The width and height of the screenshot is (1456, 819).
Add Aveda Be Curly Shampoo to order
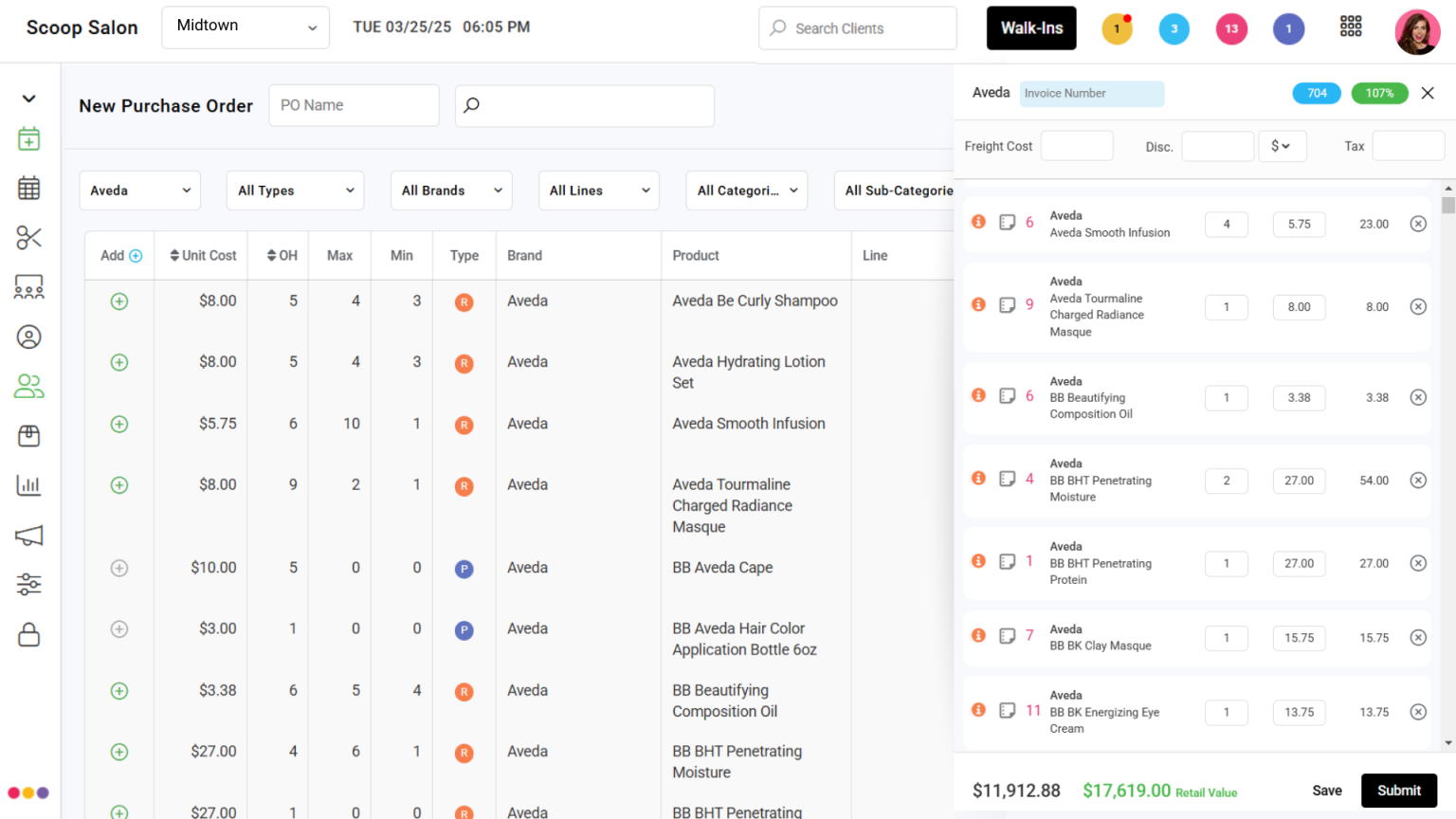pos(119,301)
